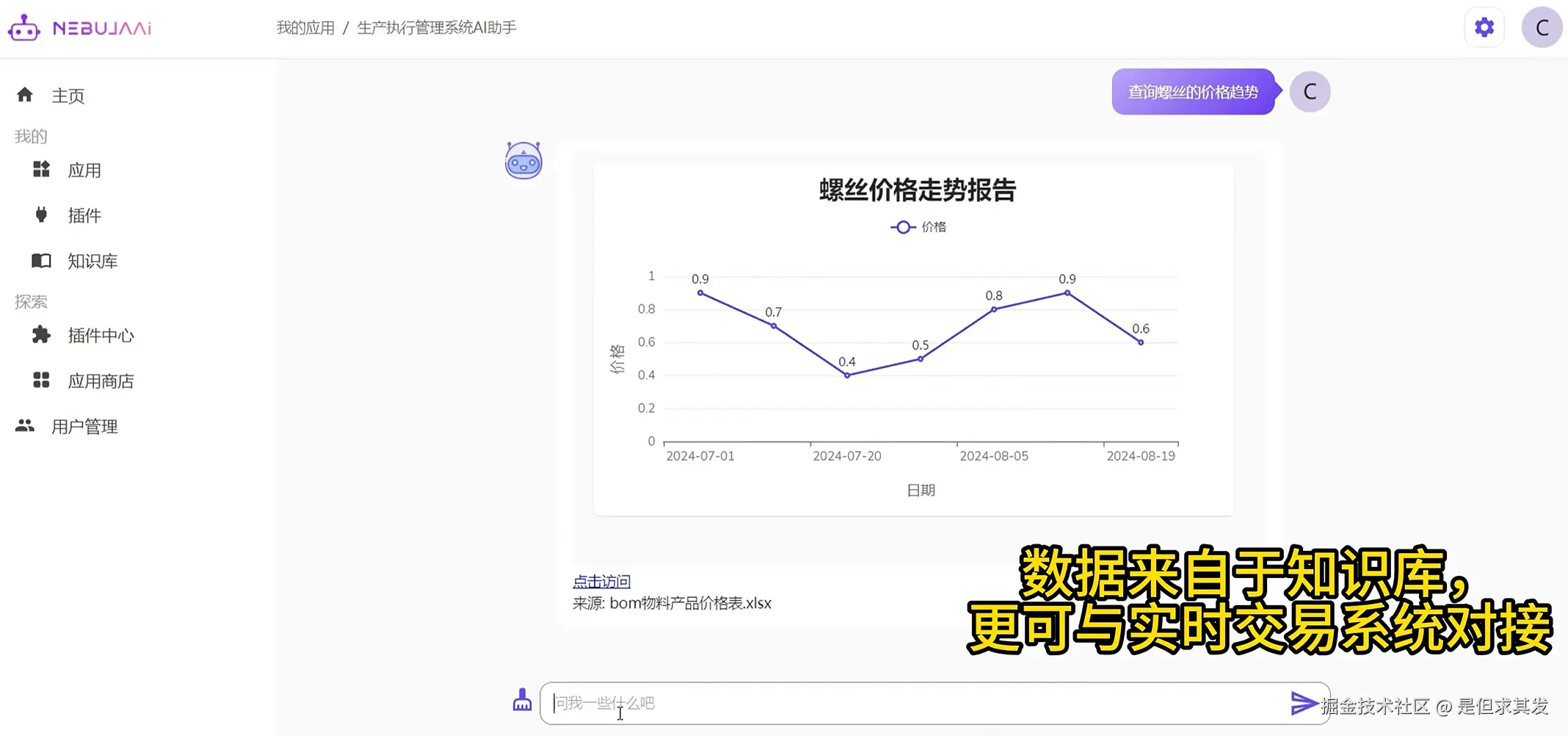Select the 应用 sidebar icon

click(x=40, y=170)
